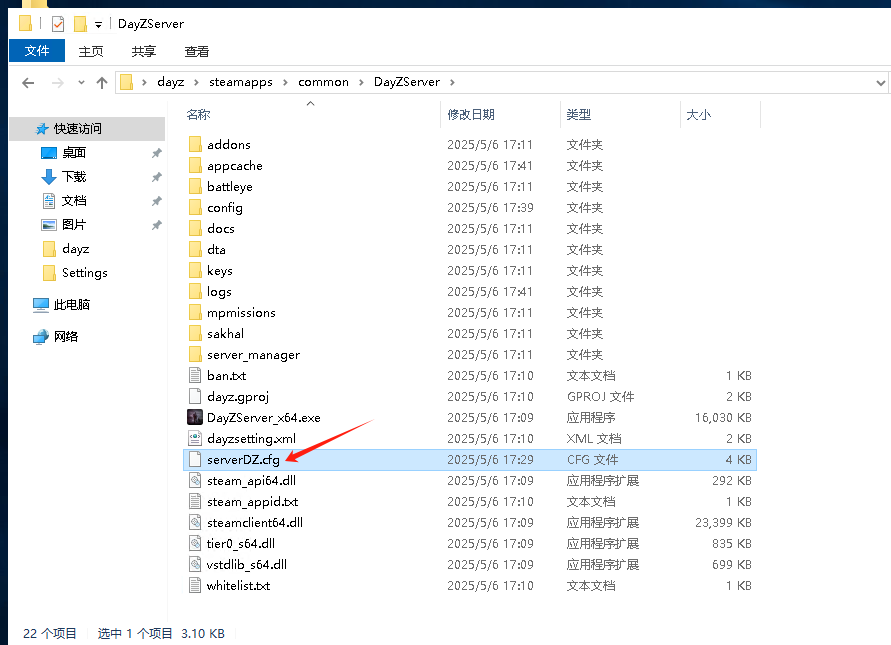Expand the chevron after DayZServer in breadcrumb
The width and height of the screenshot is (891, 645).
[452, 83]
